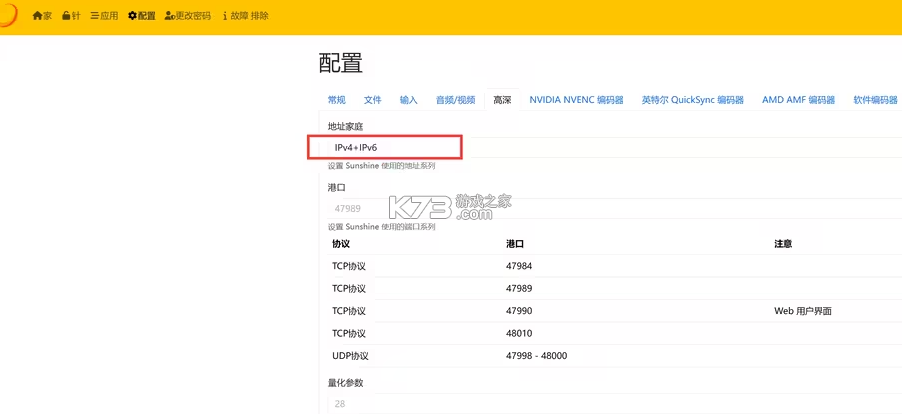Viewport: 902px width, 414px height.
Task: Switch to the 文件 tab
Action: click(x=373, y=100)
